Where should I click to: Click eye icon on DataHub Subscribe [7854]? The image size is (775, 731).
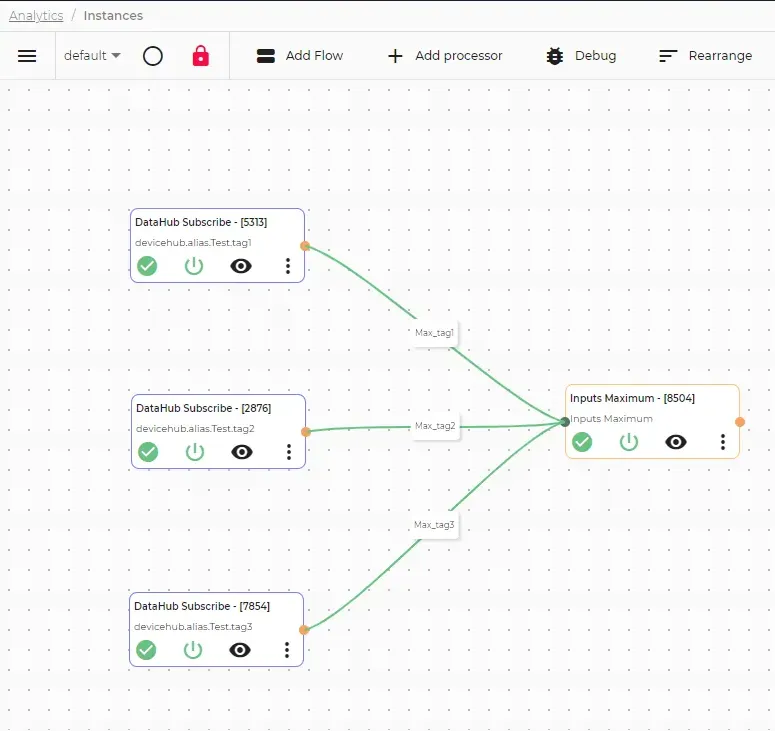(240, 650)
